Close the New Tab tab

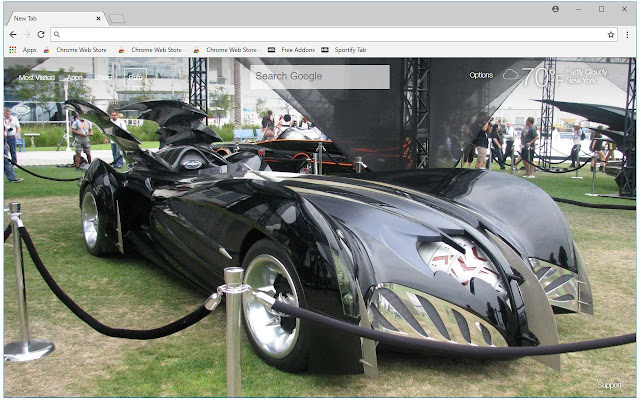(98, 18)
